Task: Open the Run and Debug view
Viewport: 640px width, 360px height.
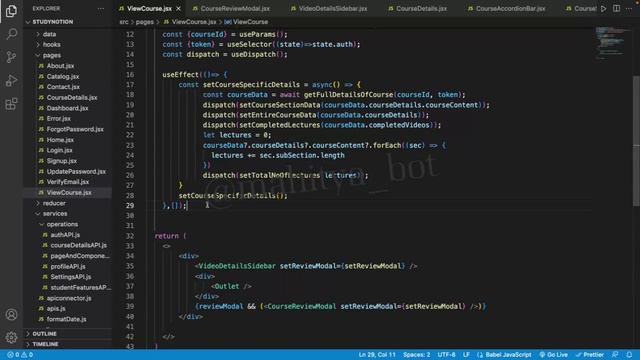Action: 11,80
